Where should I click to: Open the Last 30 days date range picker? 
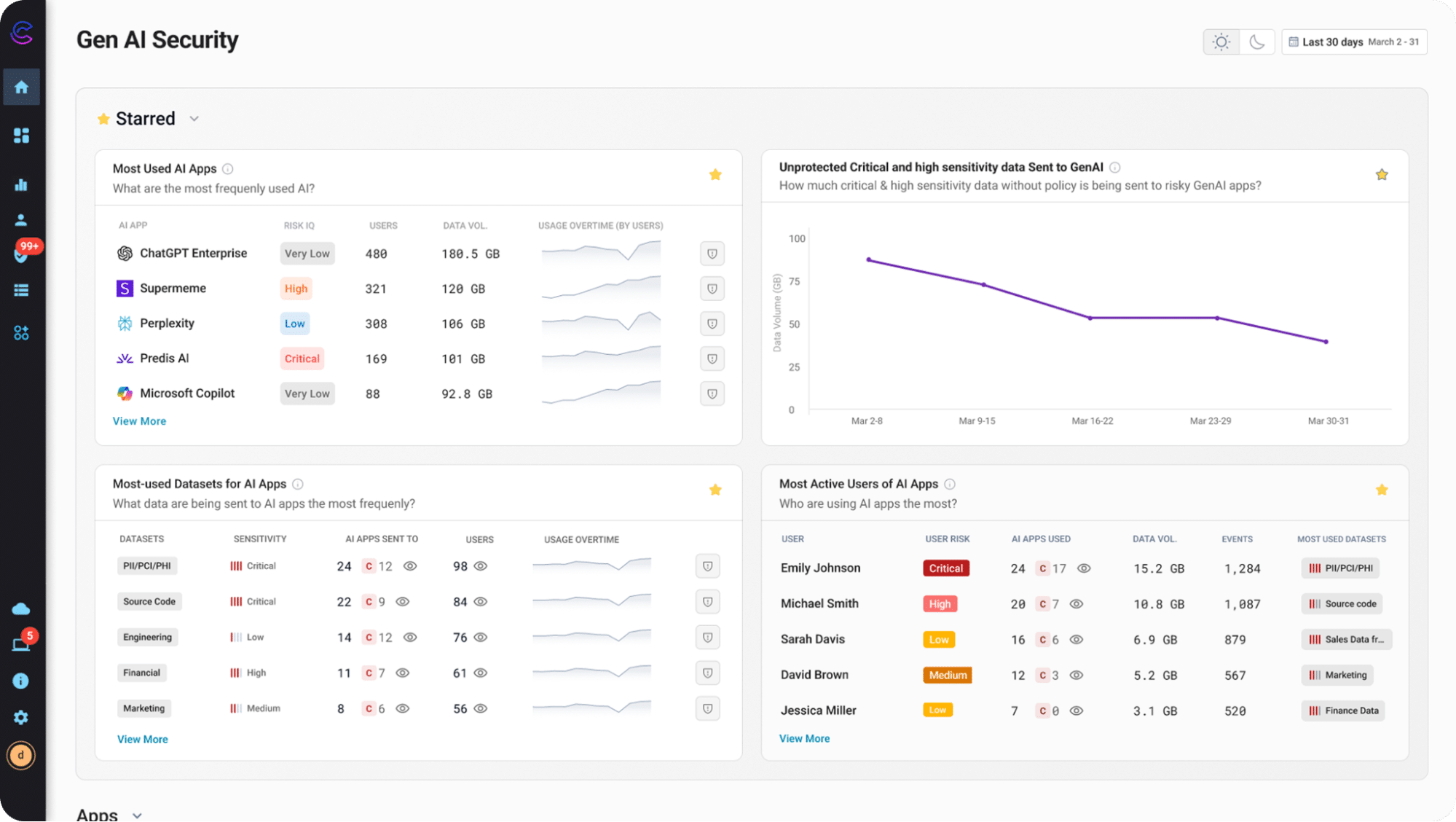point(1353,42)
